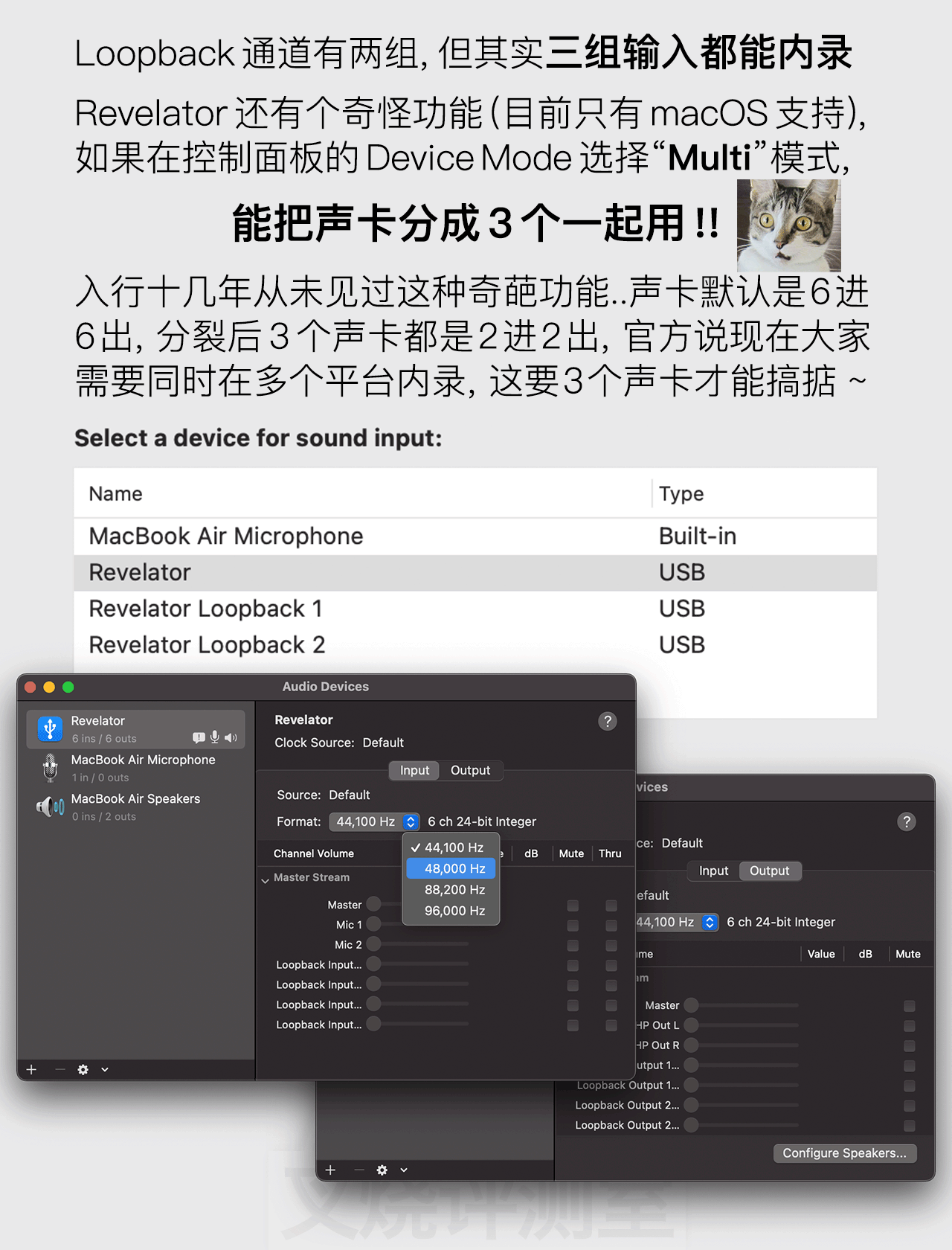The height and width of the screenshot is (1250, 952).
Task: Select Revelator Loopback 2 input device
Action: (475, 645)
